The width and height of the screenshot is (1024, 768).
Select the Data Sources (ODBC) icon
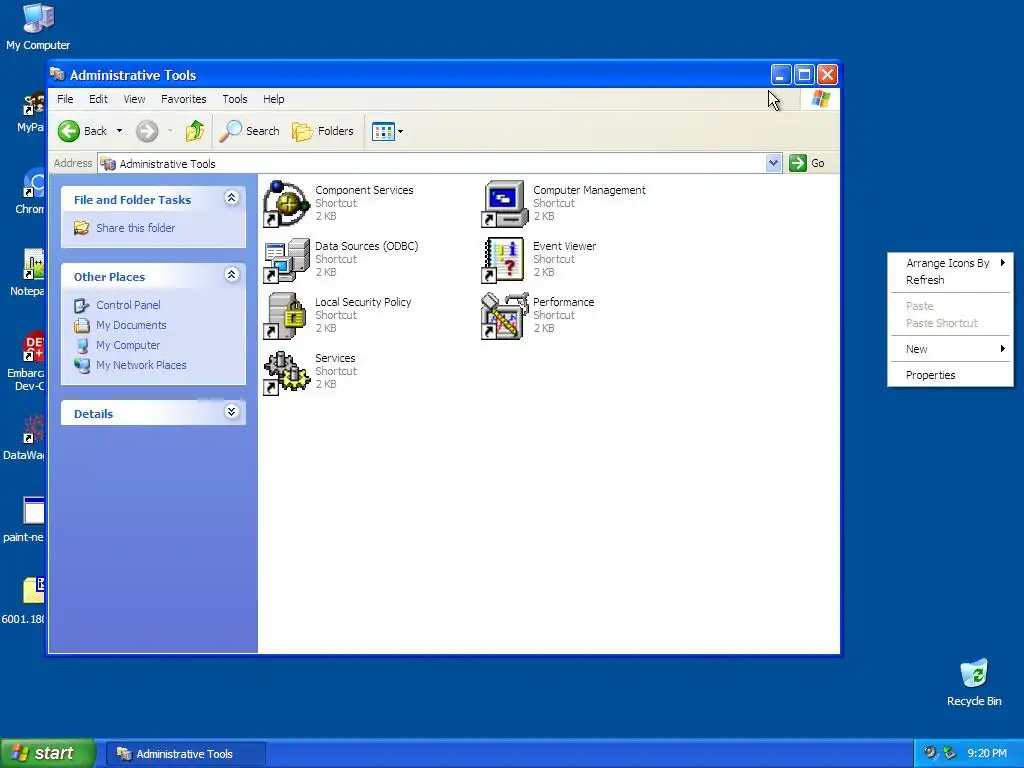tap(286, 260)
